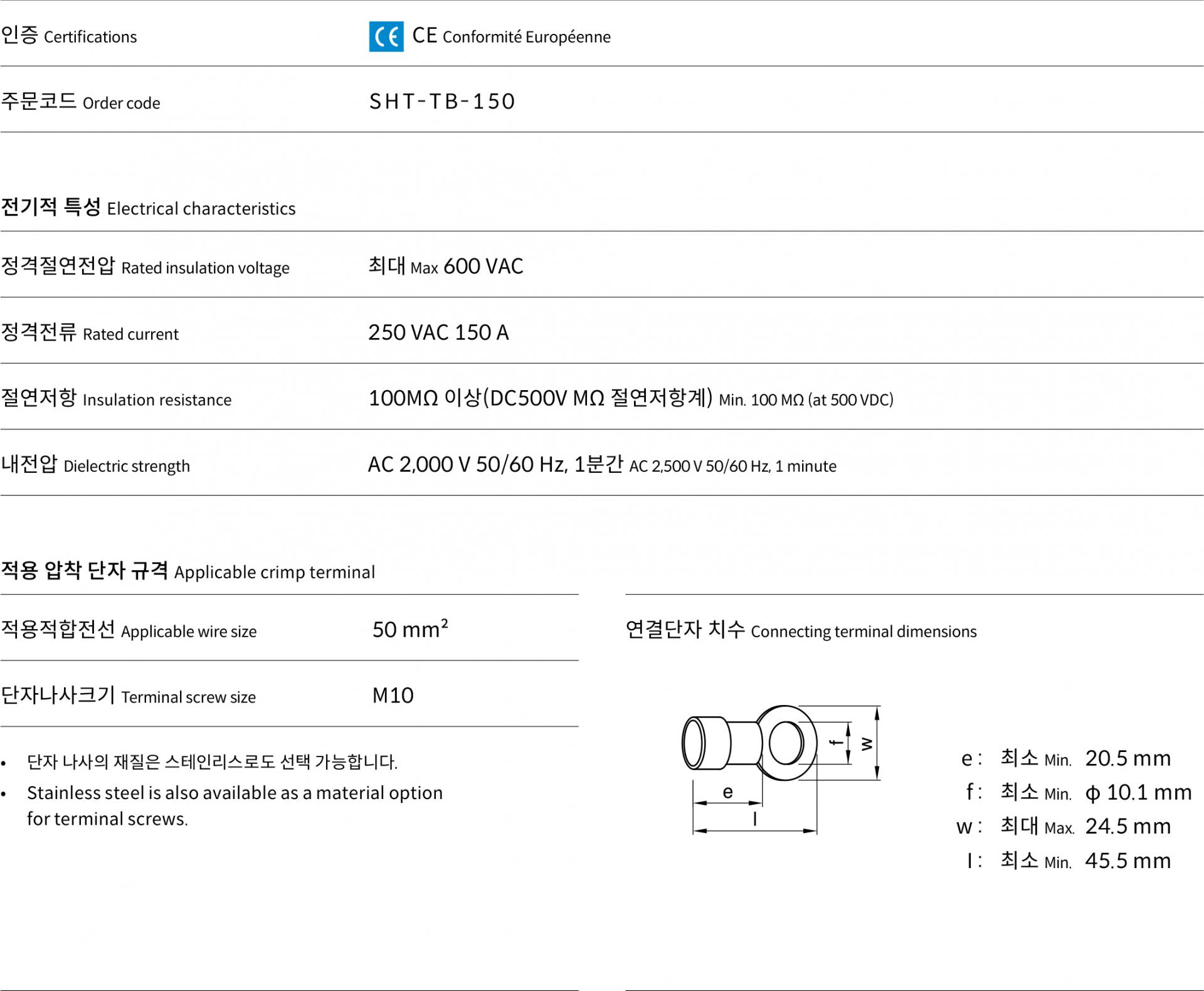Select the order code SHT-TB-150
Screen dimensions: 1204x991
(x=442, y=102)
